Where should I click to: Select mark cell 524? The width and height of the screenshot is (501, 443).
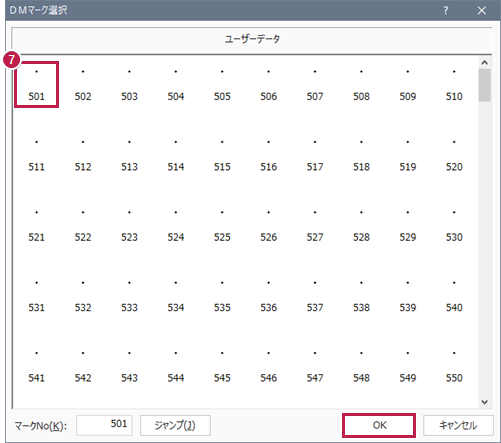point(176,225)
